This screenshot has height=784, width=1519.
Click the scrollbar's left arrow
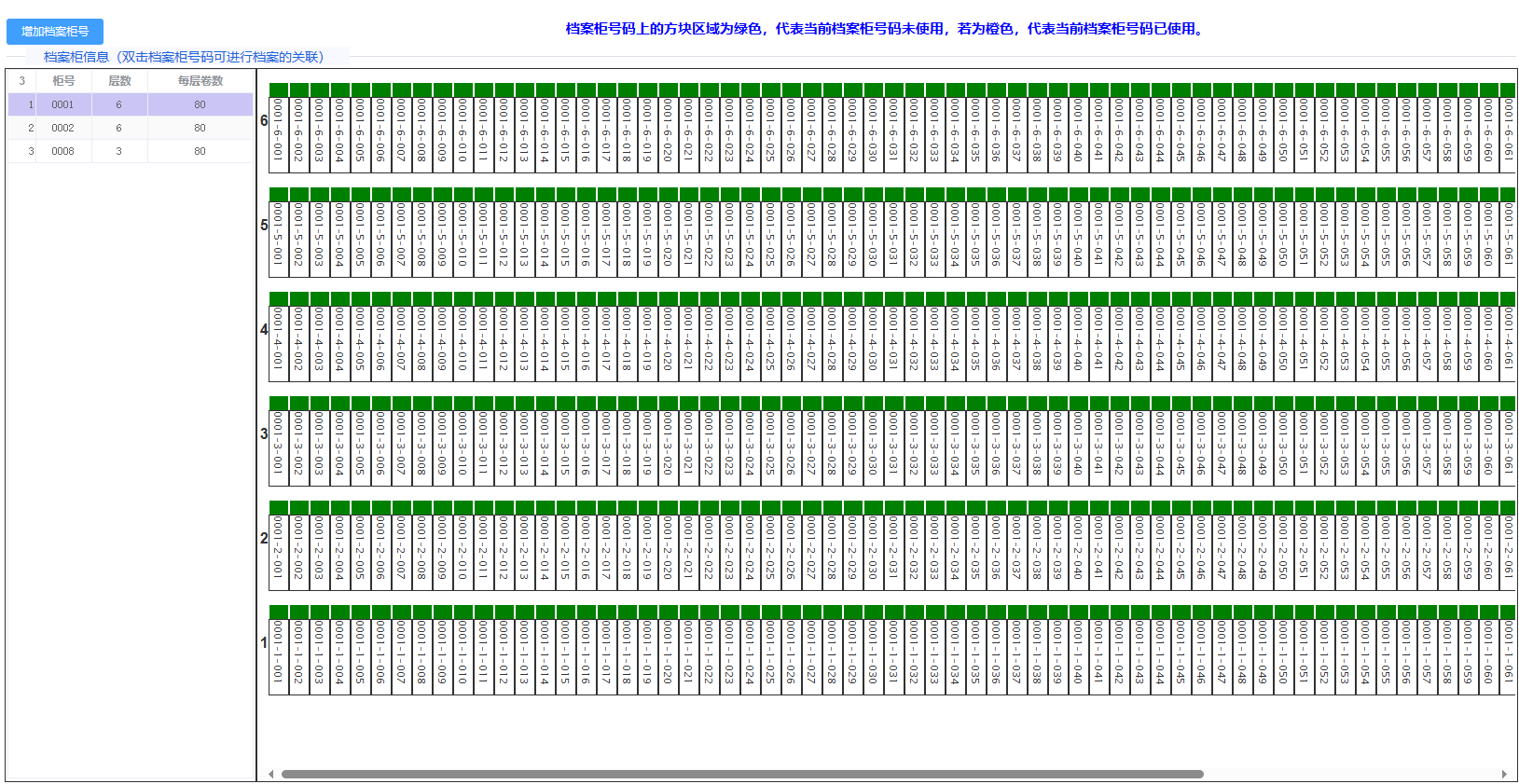[271, 774]
